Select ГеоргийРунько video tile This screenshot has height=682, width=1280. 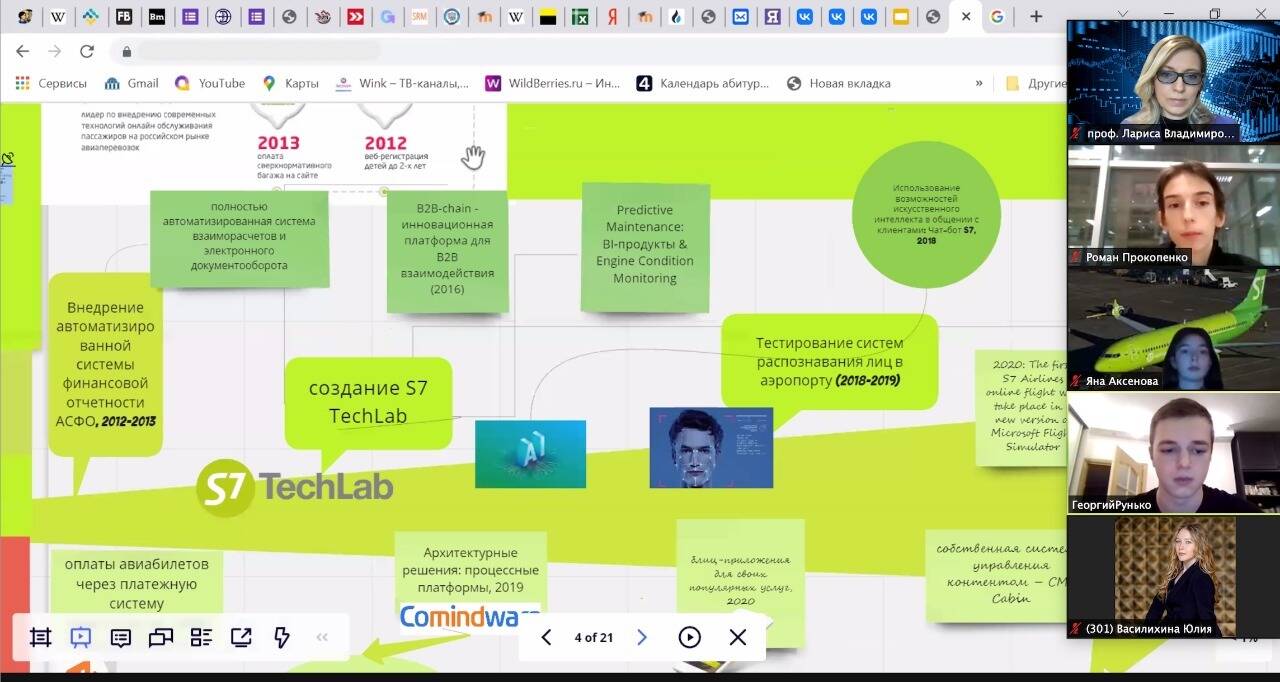1172,453
